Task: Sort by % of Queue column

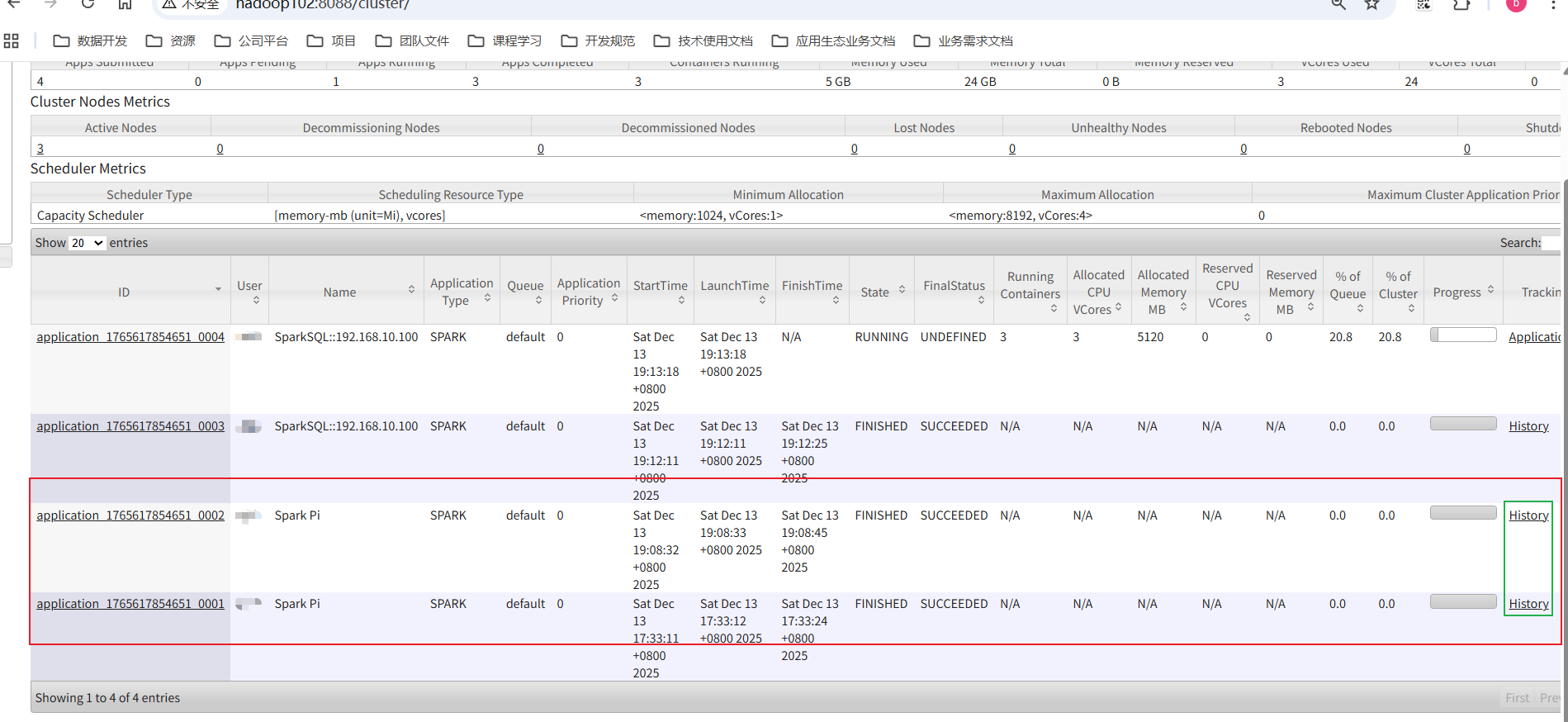Action: pos(1348,290)
